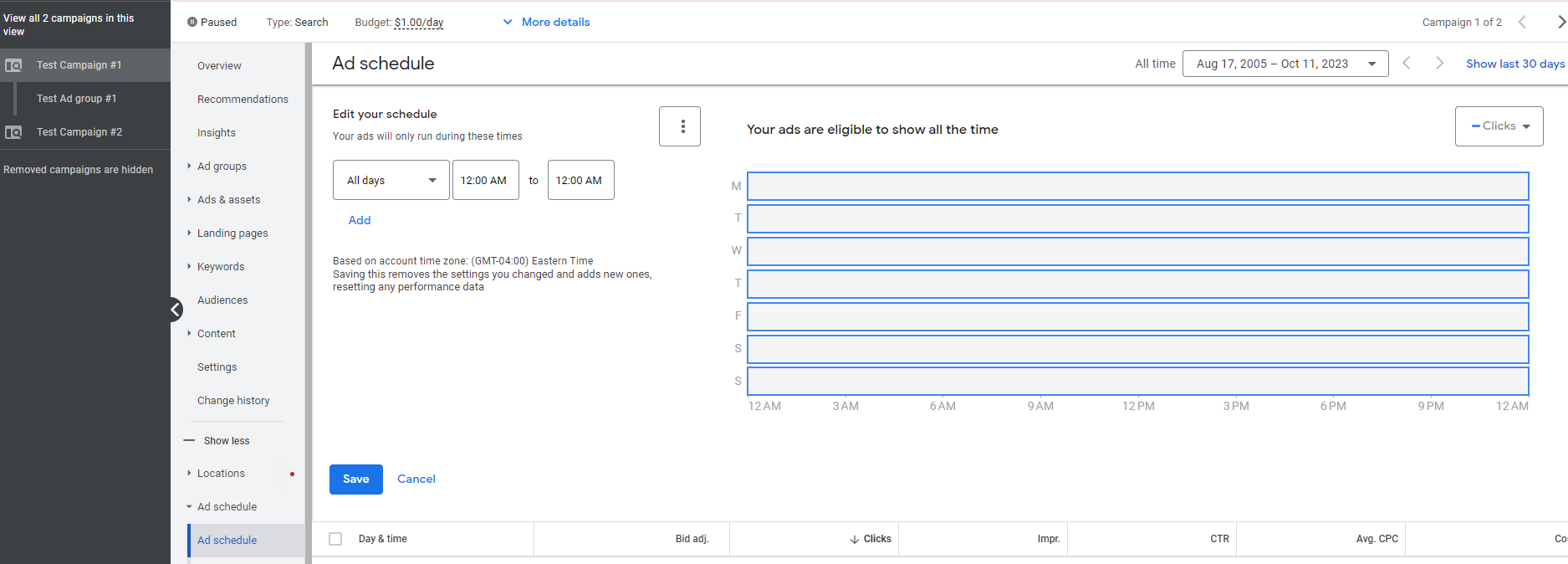Click next date range arrow
1568x564 pixels.
click(x=1439, y=64)
